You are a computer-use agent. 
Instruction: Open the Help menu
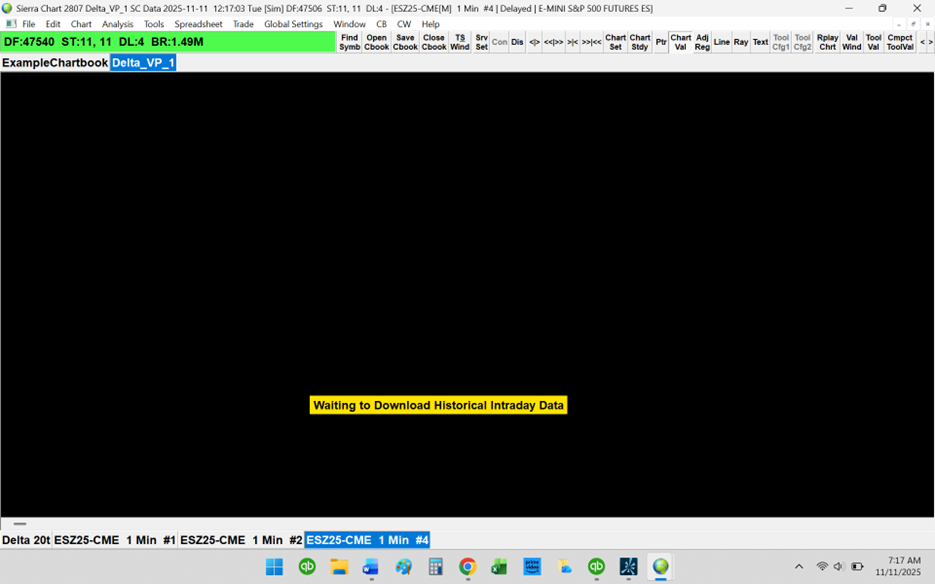pos(431,24)
